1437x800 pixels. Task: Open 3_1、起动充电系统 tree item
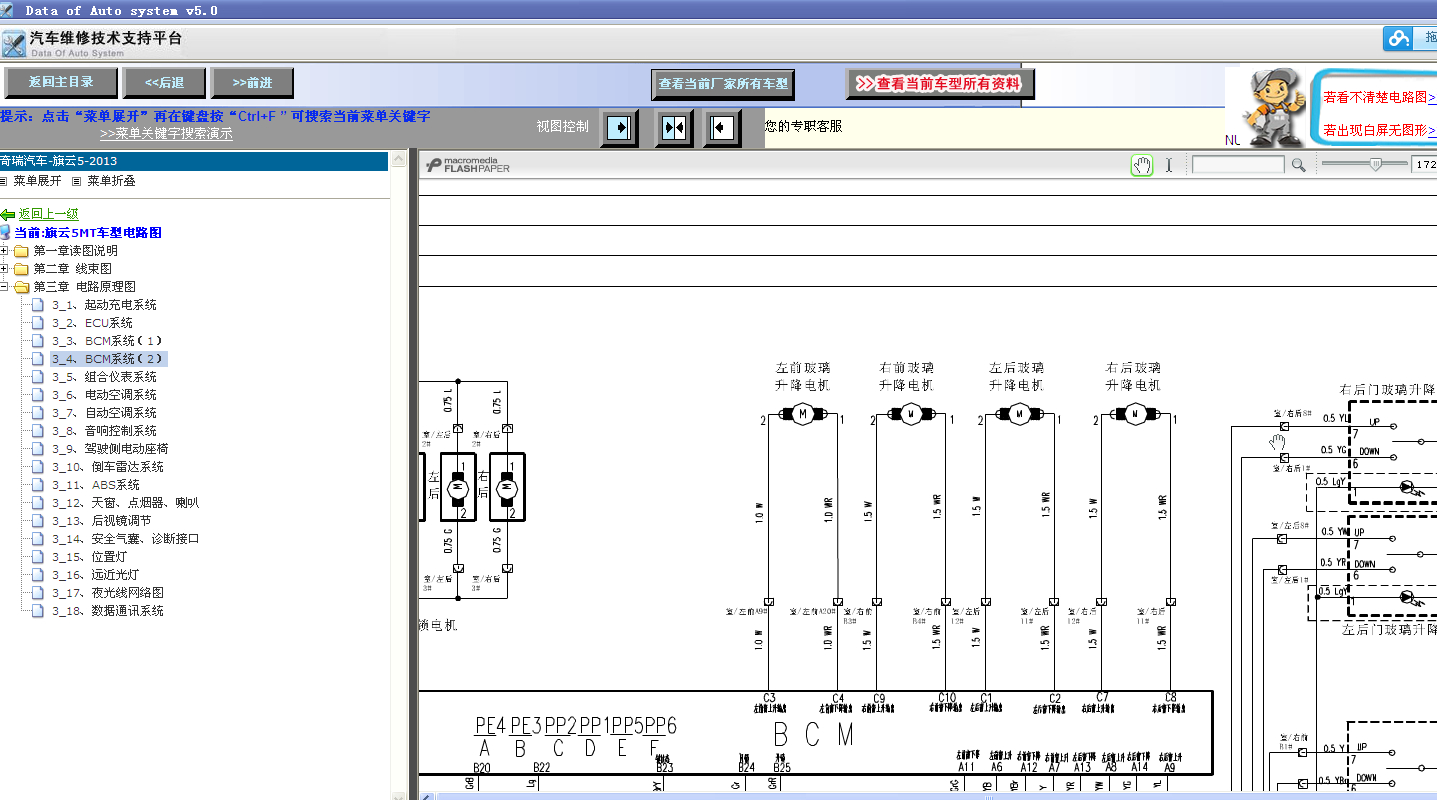104,305
